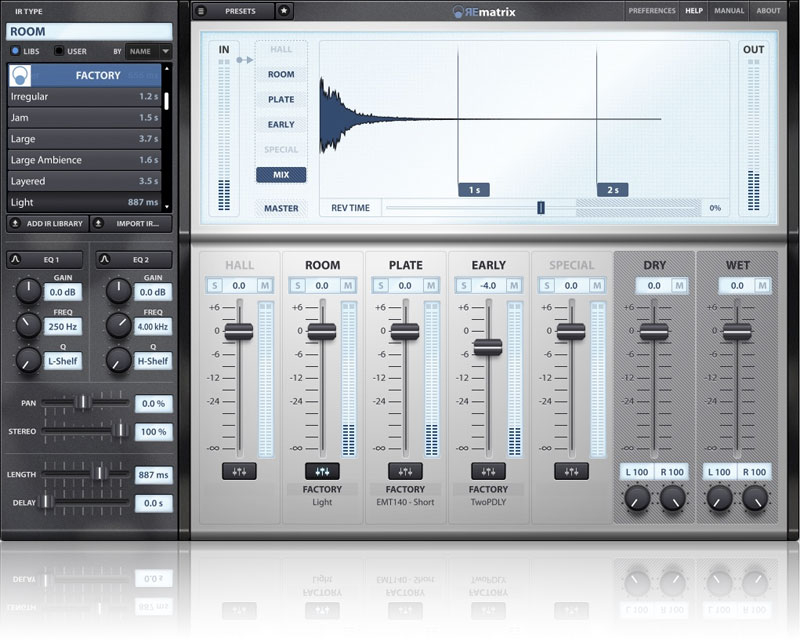Click the Add IR Library upload icon
This screenshot has height=641, width=800.
coord(15,224)
